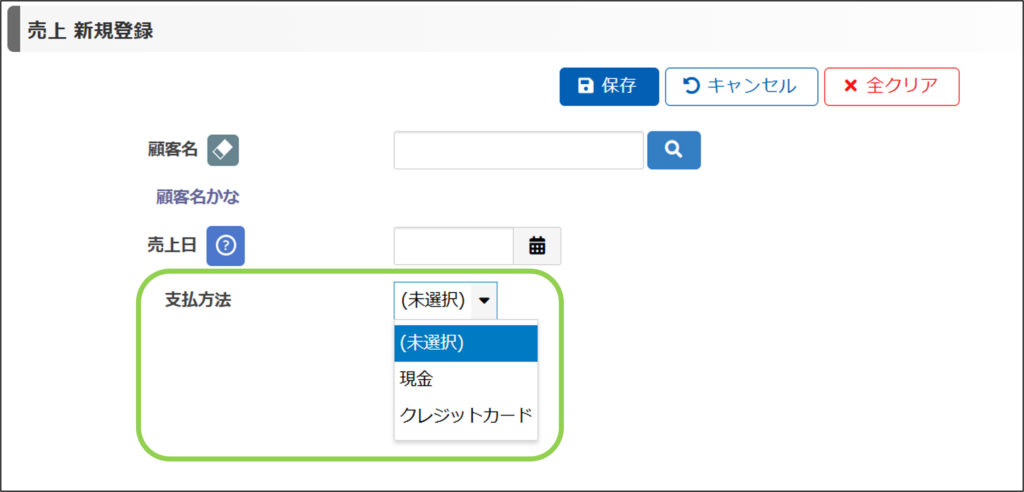Viewport: 1024px width, 492px height.
Task: Open the calendar date picker icon
Action: (x=537, y=245)
